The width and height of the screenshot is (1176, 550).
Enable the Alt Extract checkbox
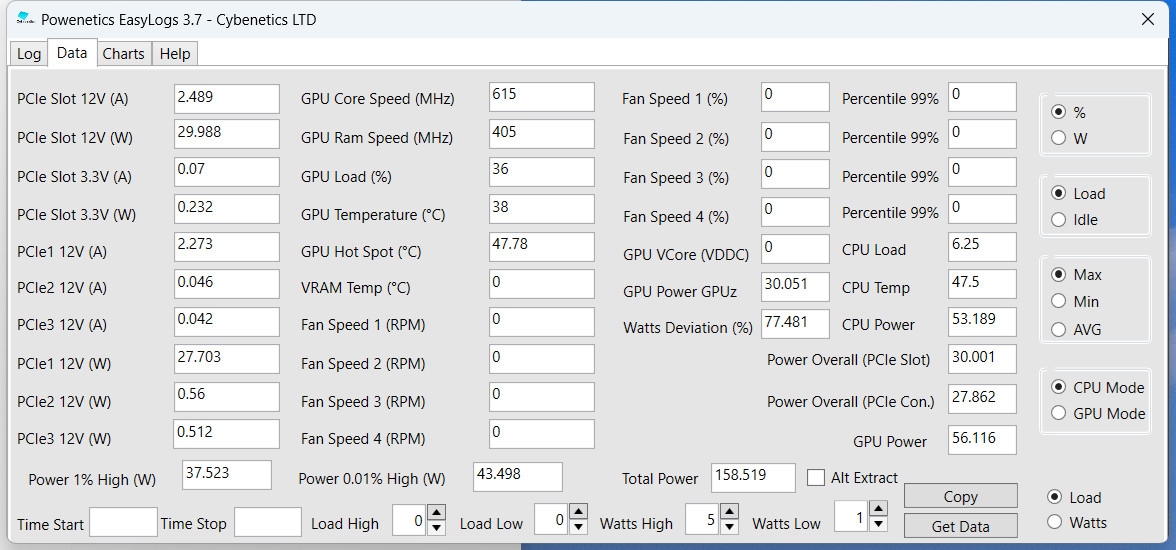pos(816,478)
